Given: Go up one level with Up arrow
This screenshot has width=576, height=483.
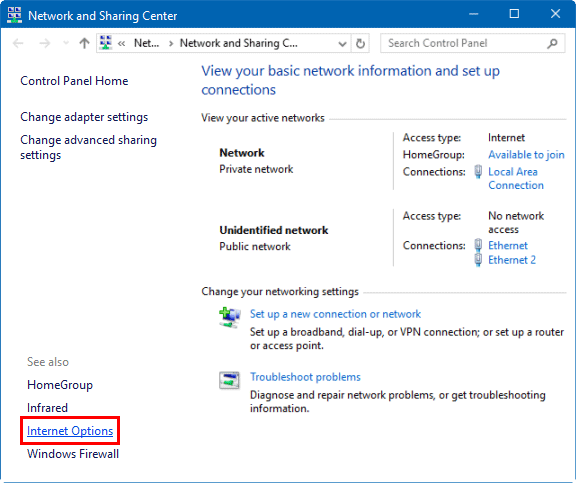Looking at the screenshot, I should click(x=84, y=43).
